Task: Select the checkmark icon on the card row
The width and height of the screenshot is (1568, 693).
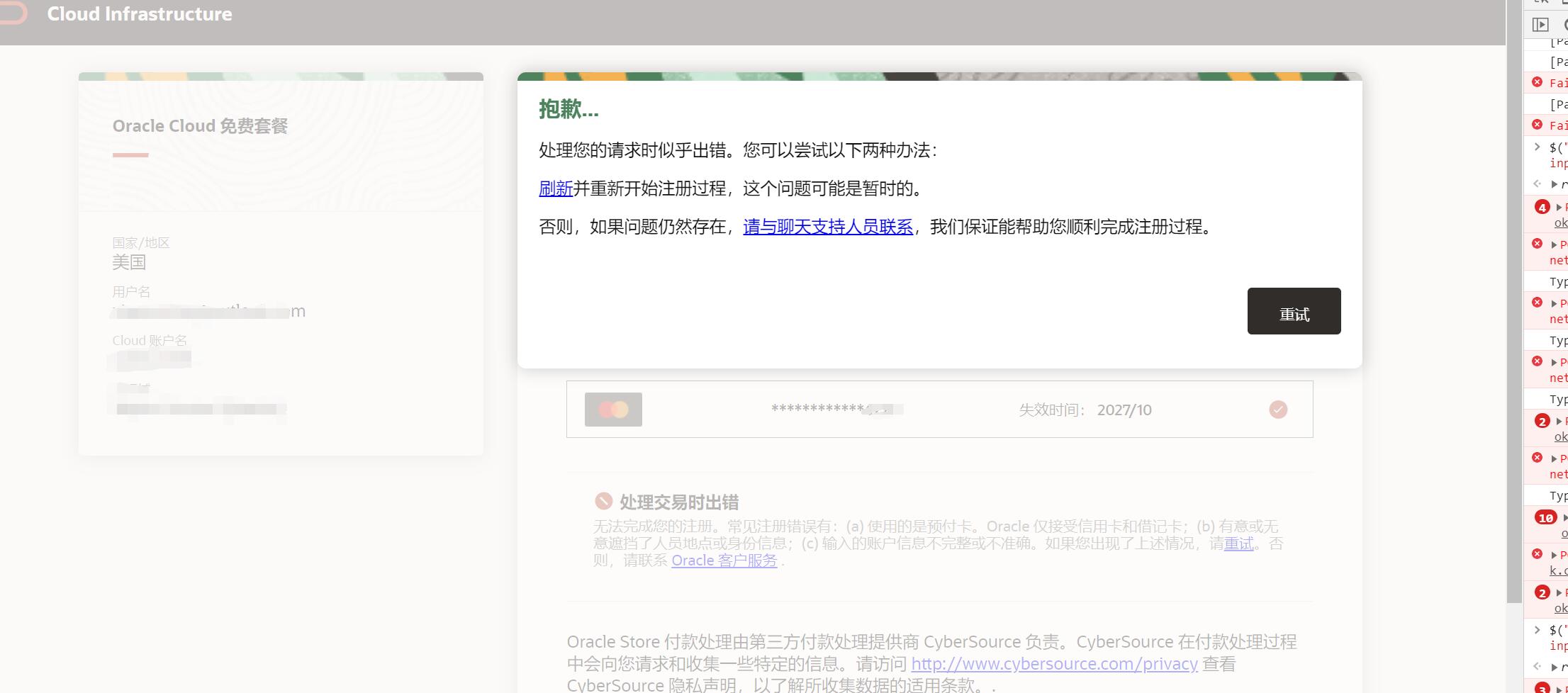Action: click(1278, 410)
